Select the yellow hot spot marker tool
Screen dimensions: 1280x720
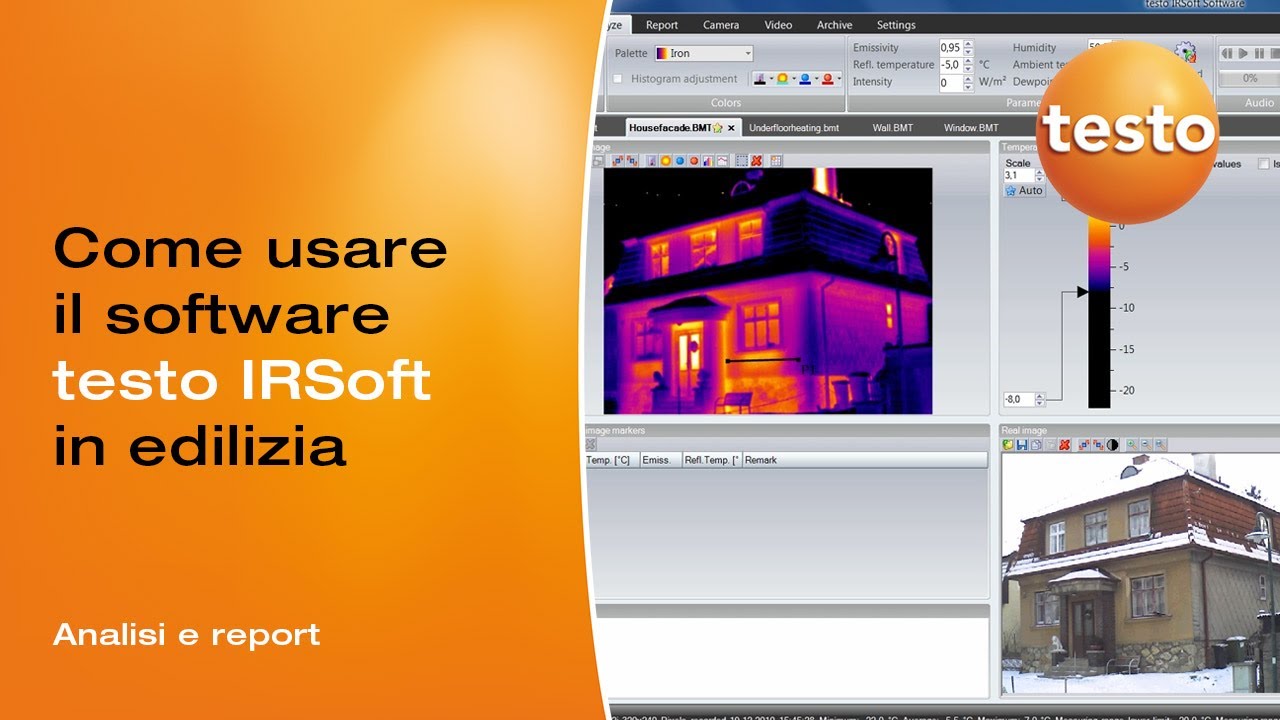[666, 161]
